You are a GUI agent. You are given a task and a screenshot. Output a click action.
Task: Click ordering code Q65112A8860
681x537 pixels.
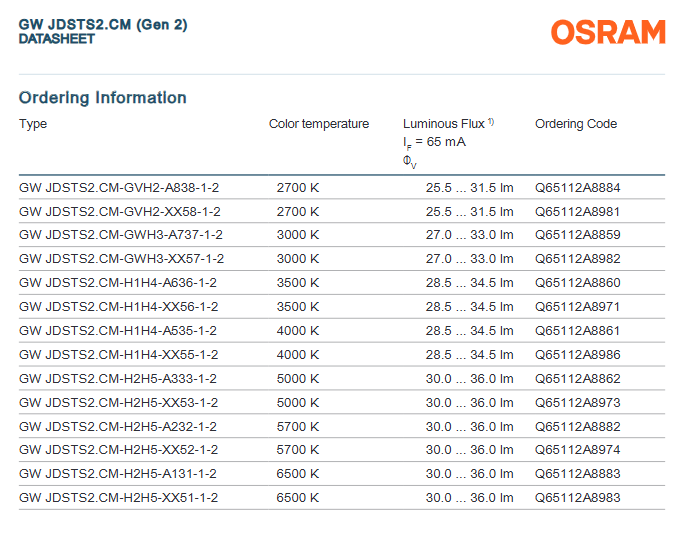578,283
